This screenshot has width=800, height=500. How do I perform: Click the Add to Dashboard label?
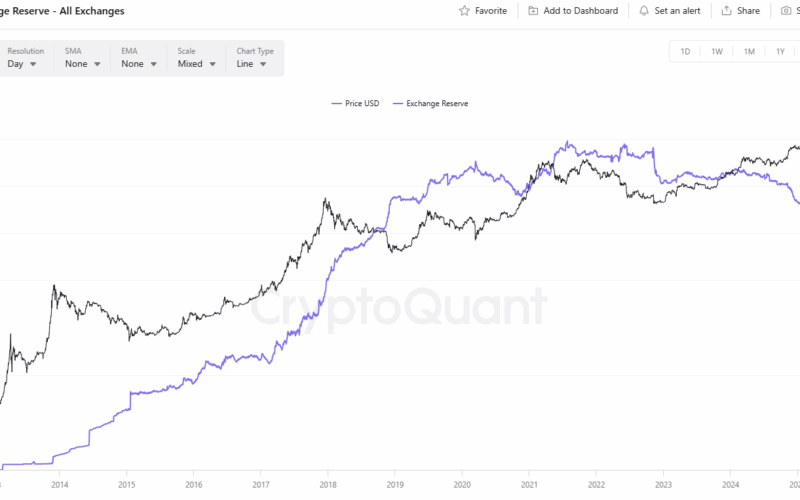tap(580, 11)
